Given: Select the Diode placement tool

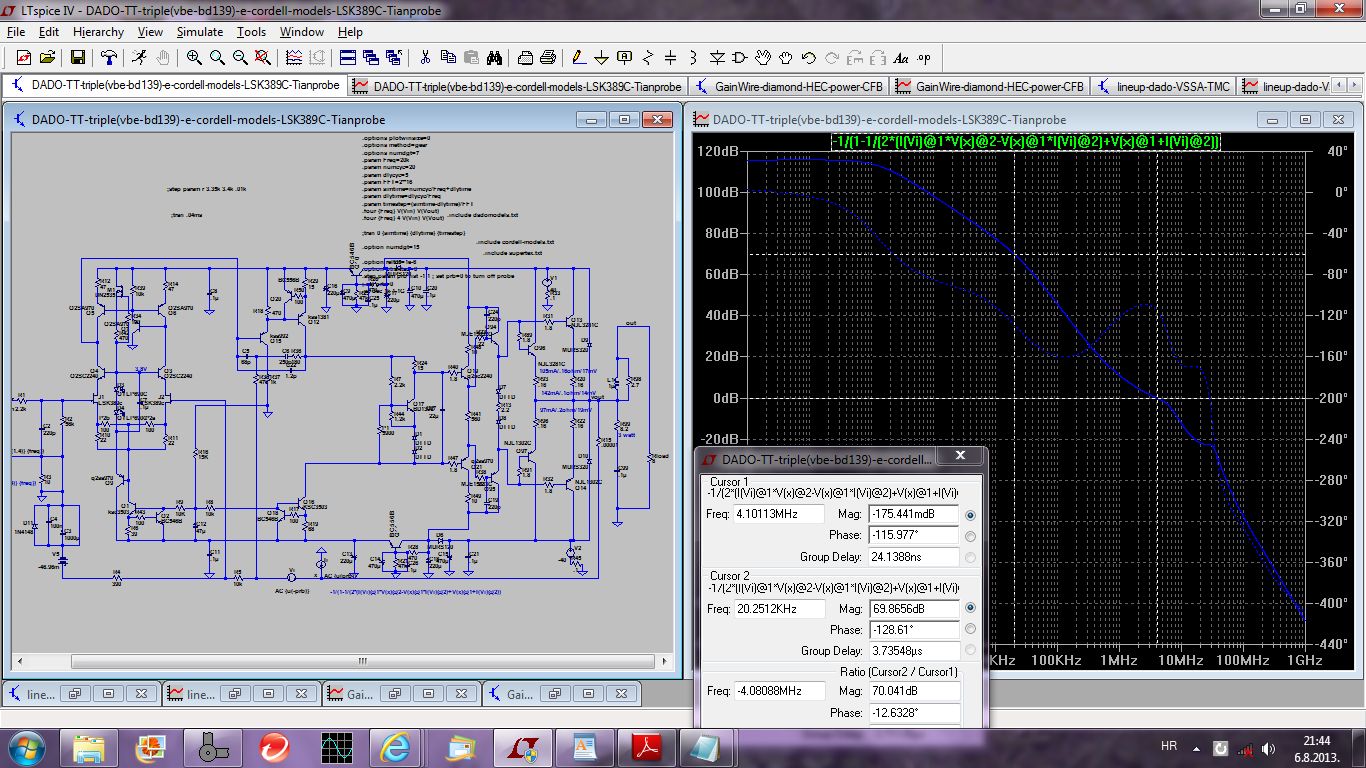Looking at the screenshot, I should (717, 57).
